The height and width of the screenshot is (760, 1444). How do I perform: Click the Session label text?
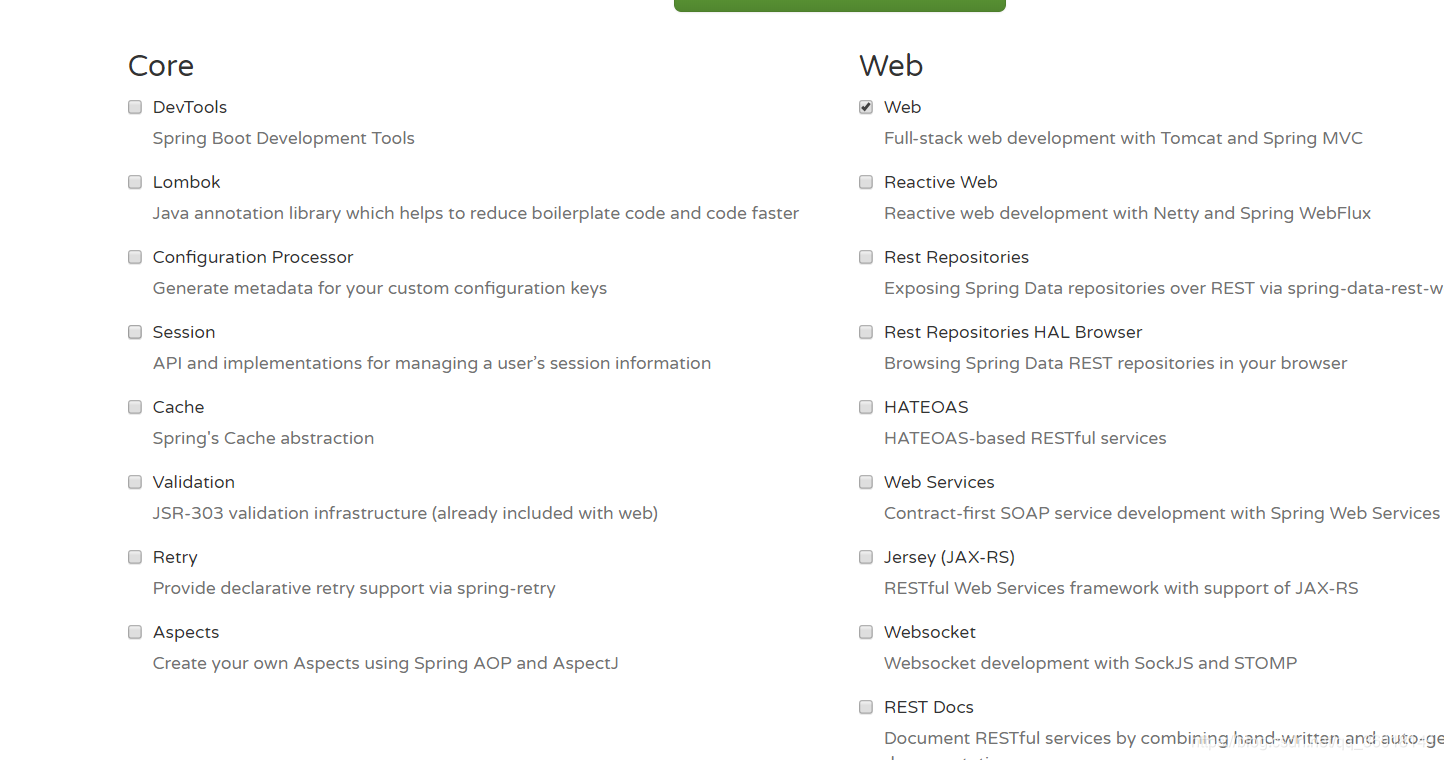[184, 332]
